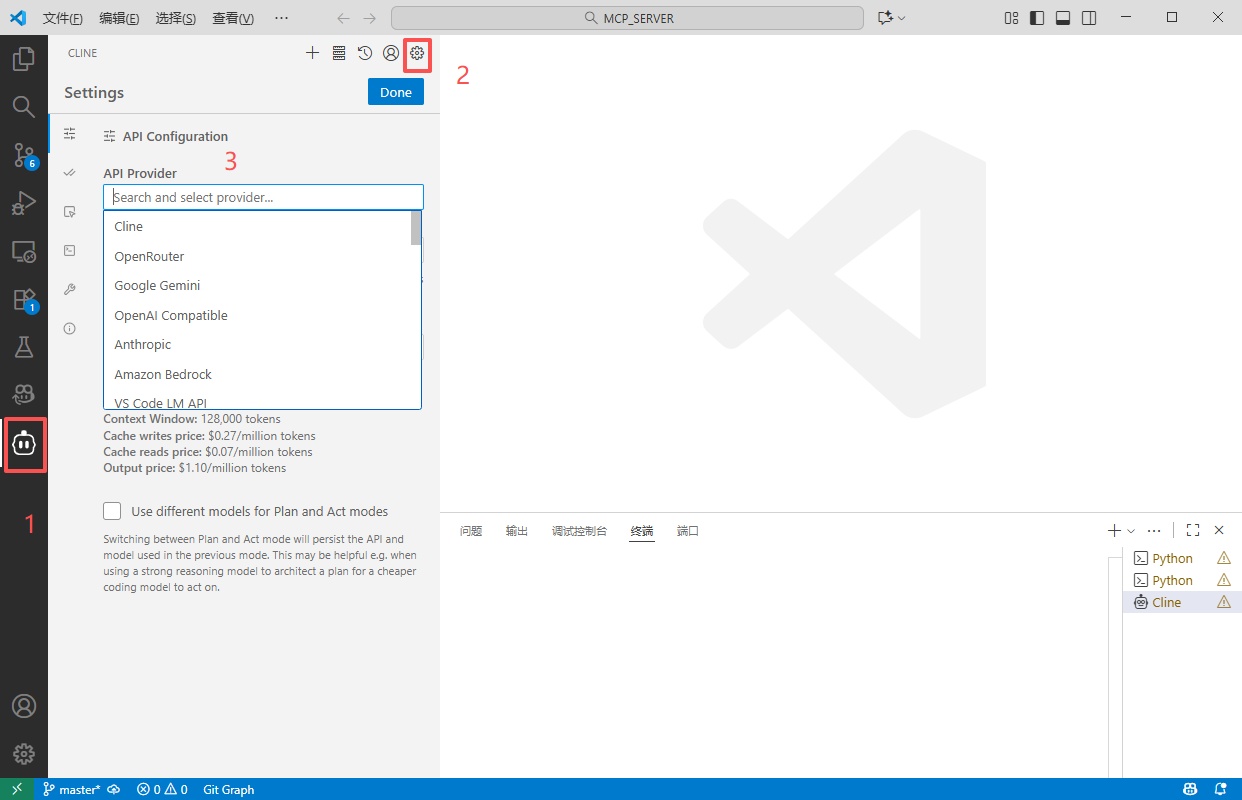Select the wrench Debug settings tab icon
The height and width of the screenshot is (800, 1242).
pos(69,289)
